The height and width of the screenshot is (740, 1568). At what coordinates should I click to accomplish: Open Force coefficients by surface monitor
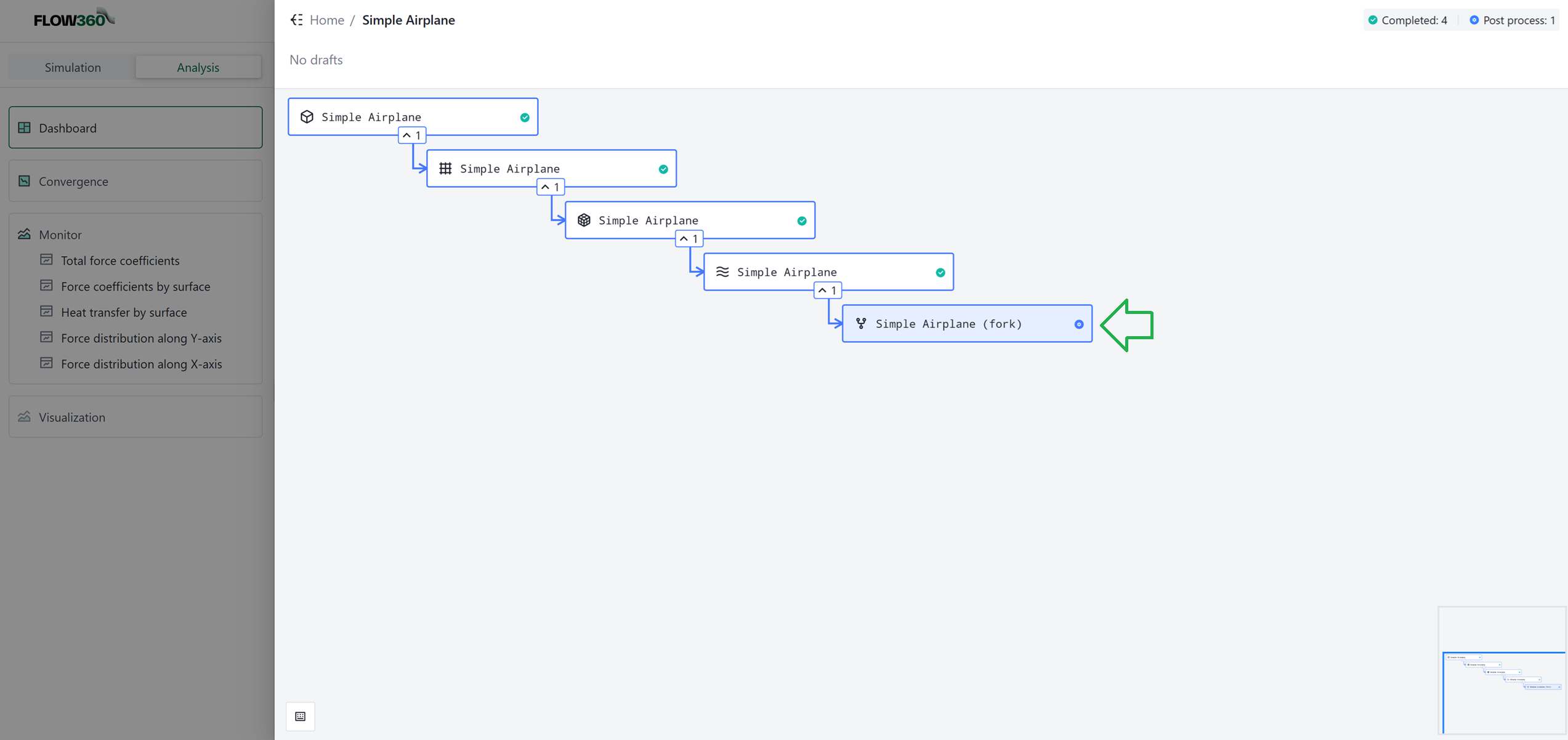coord(135,286)
